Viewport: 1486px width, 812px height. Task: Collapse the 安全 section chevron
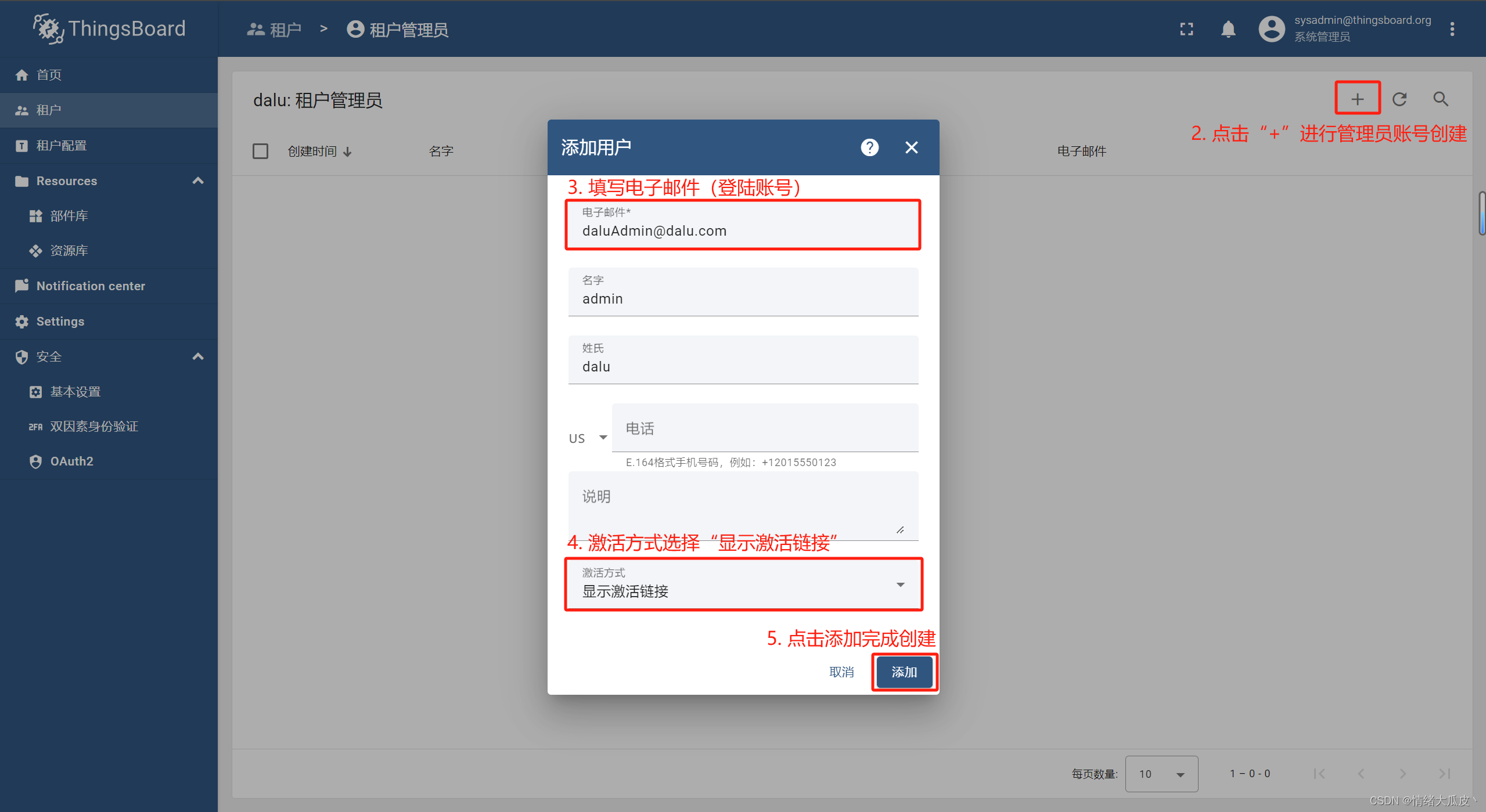198,356
